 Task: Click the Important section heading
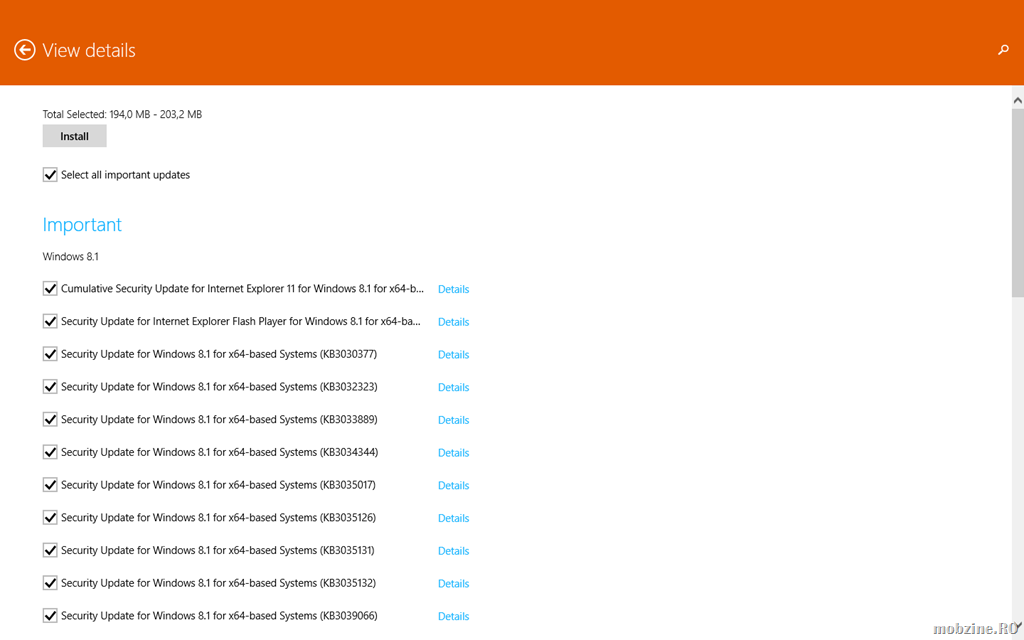[x=82, y=225]
